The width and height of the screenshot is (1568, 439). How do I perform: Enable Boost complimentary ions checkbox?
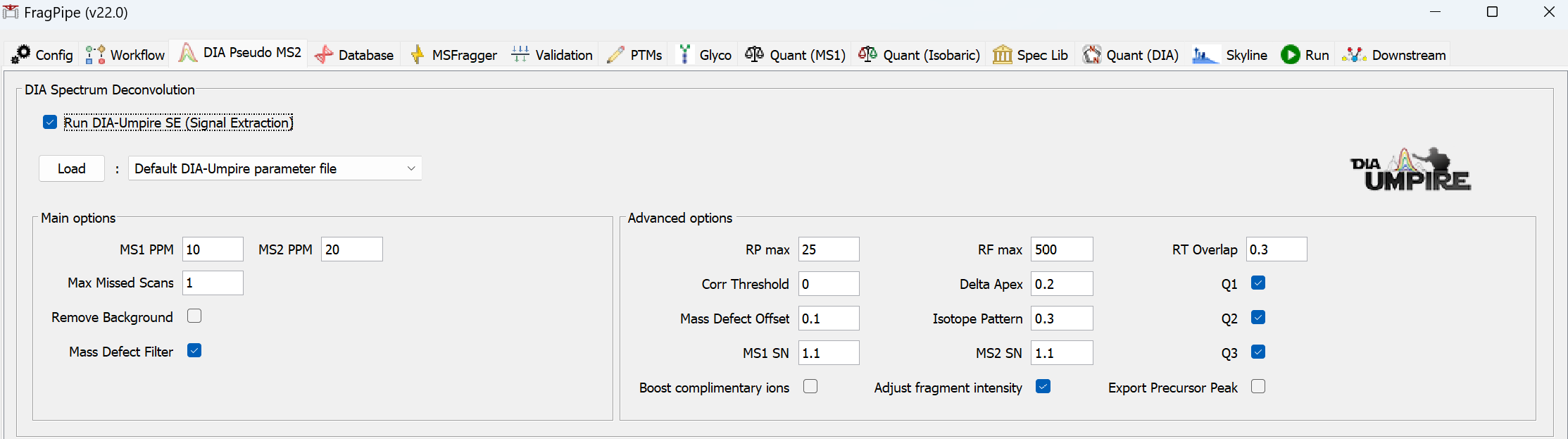point(810,386)
